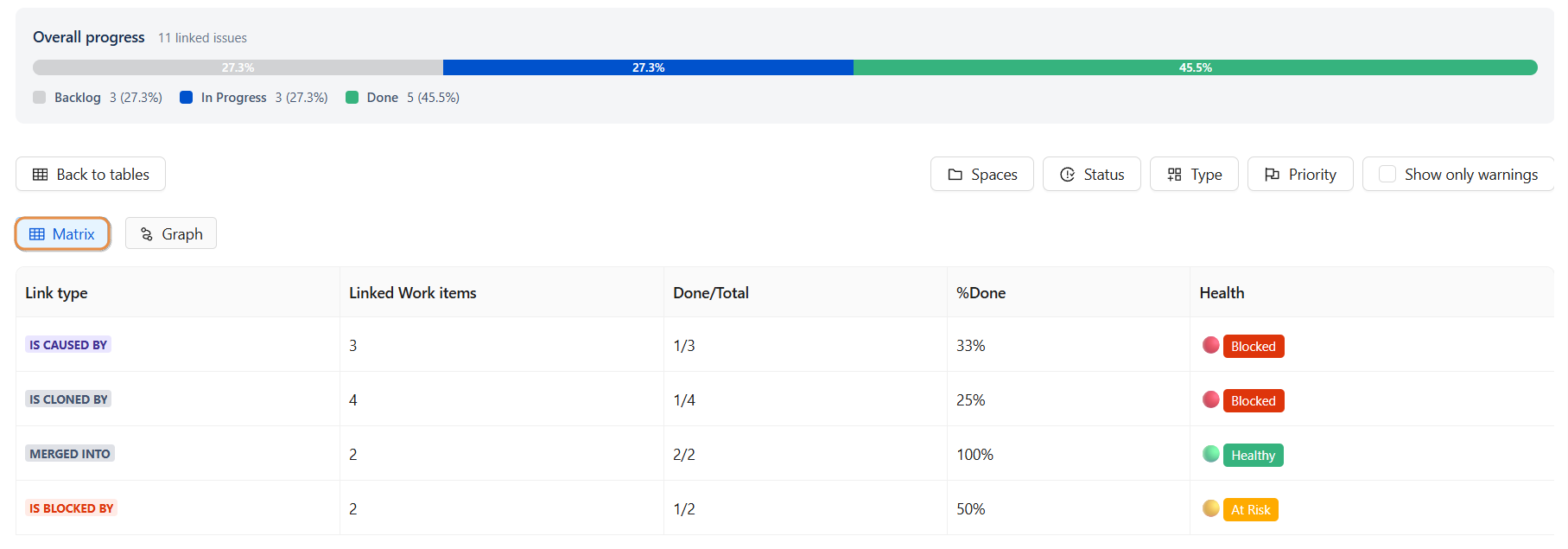Enable the Show only warnings checkbox
Image resolution: width=1568 pixels, height=549 pixels.
(1387, 175)
